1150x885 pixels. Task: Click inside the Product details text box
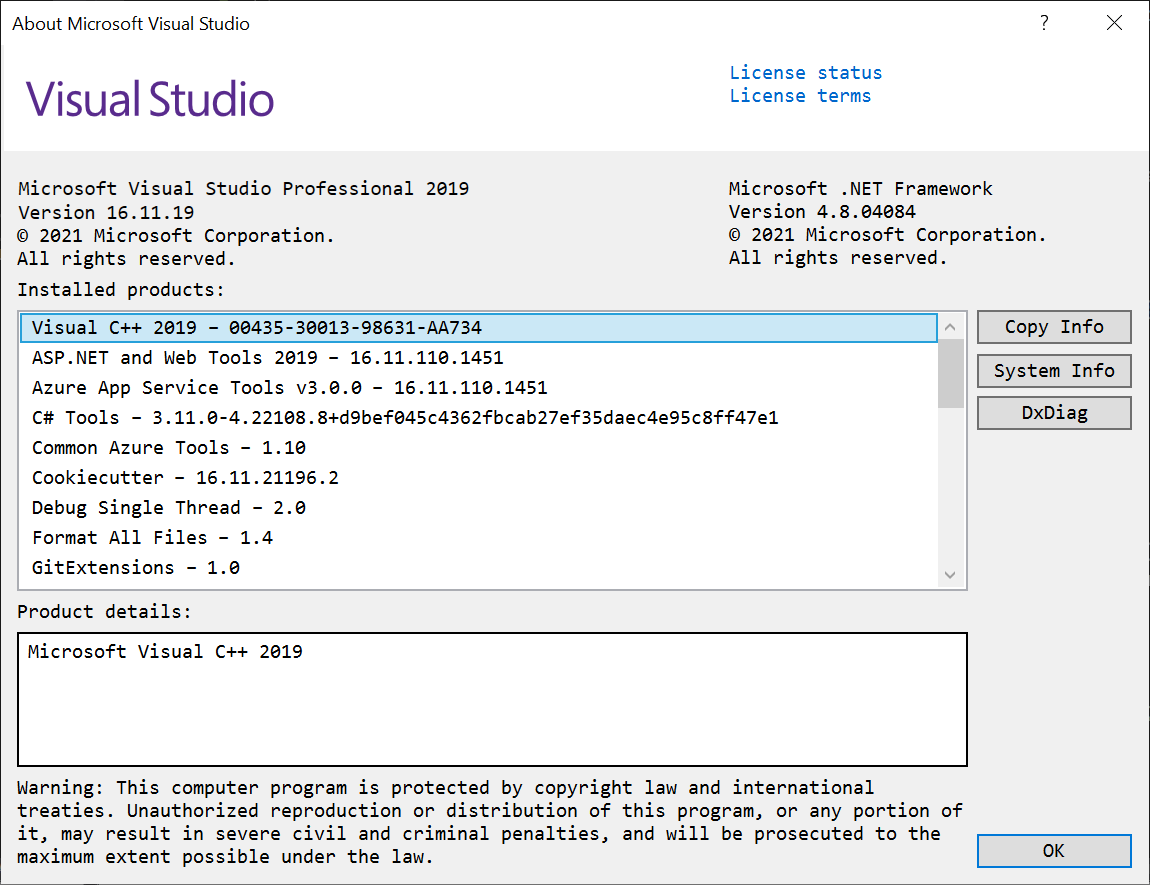(492, 699)
